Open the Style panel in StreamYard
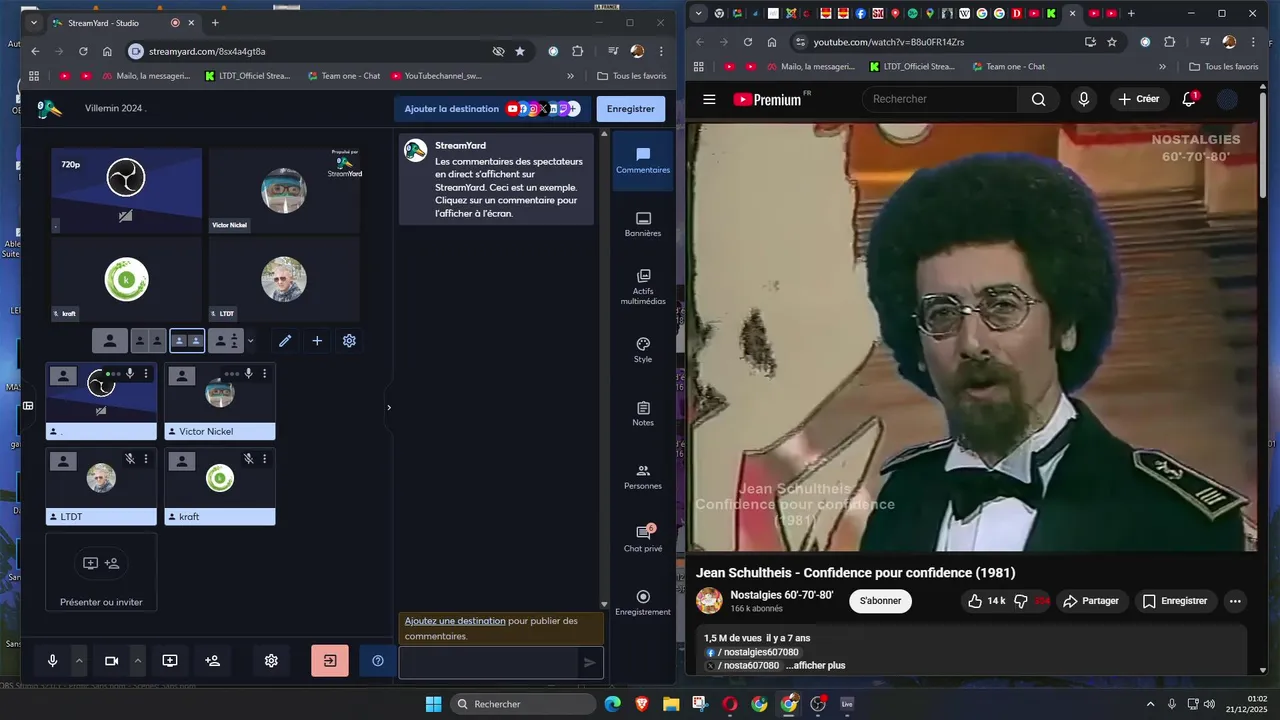This screenshot has width=1280, height=720. tap(643, 350)
